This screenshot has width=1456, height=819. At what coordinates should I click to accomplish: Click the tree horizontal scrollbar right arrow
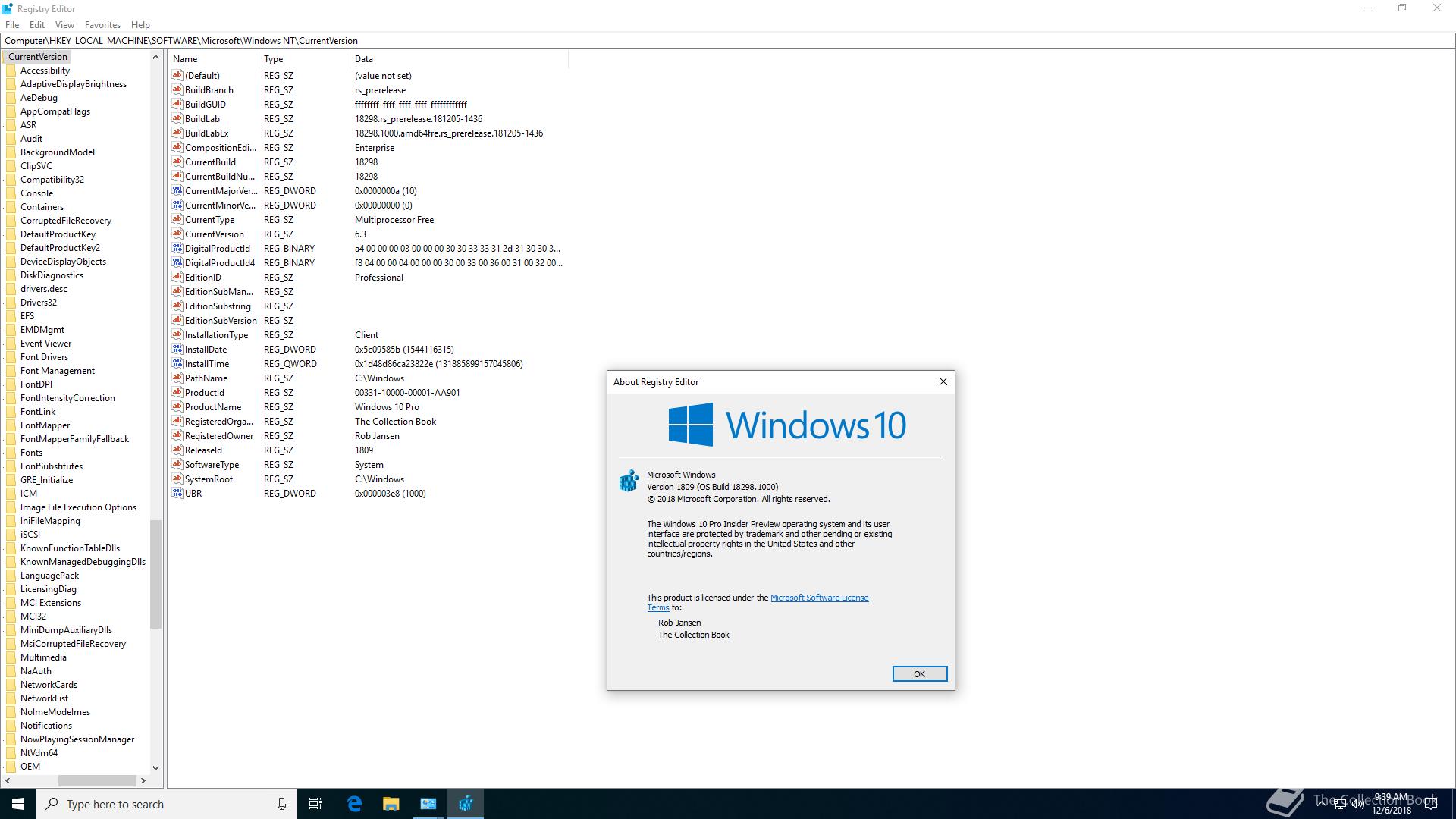pyautogui.click(x=143, y=780)
